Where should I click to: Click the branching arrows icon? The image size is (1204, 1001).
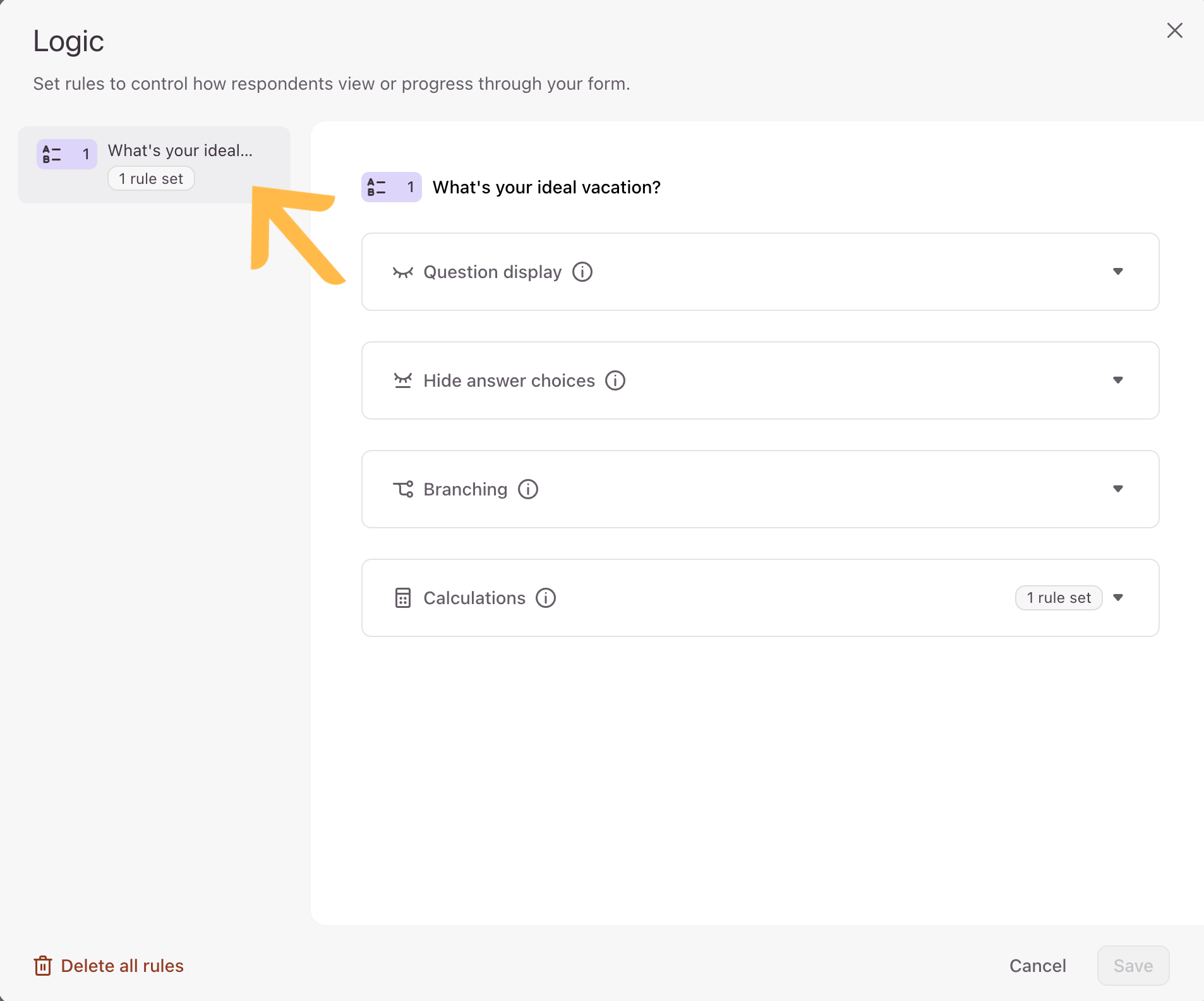(x=403, y=489)
